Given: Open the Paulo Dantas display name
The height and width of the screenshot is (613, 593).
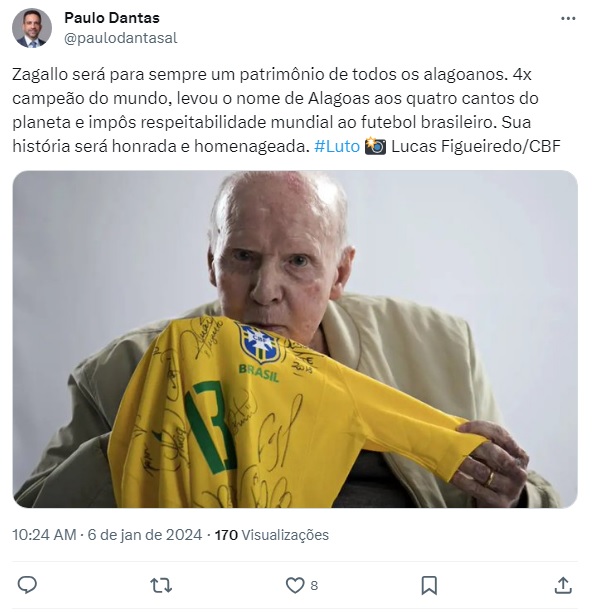Looking at the screenshot, I should point(112,18).
